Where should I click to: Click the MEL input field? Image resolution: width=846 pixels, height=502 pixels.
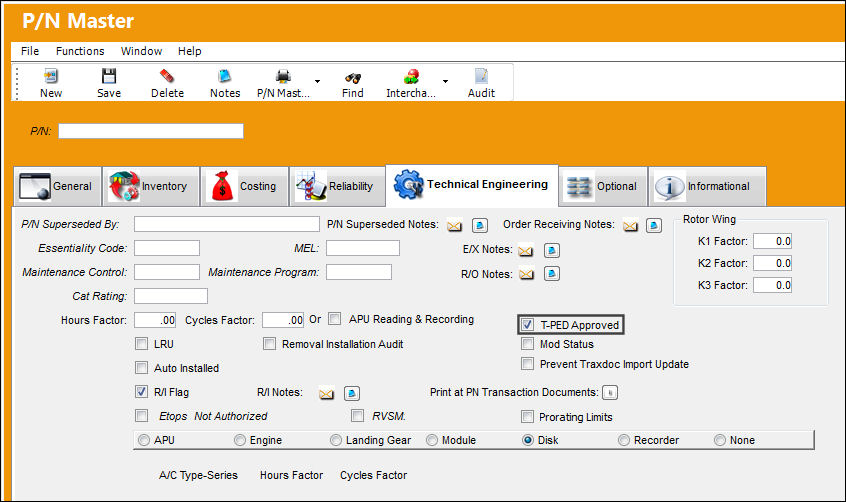click(363, 248)
